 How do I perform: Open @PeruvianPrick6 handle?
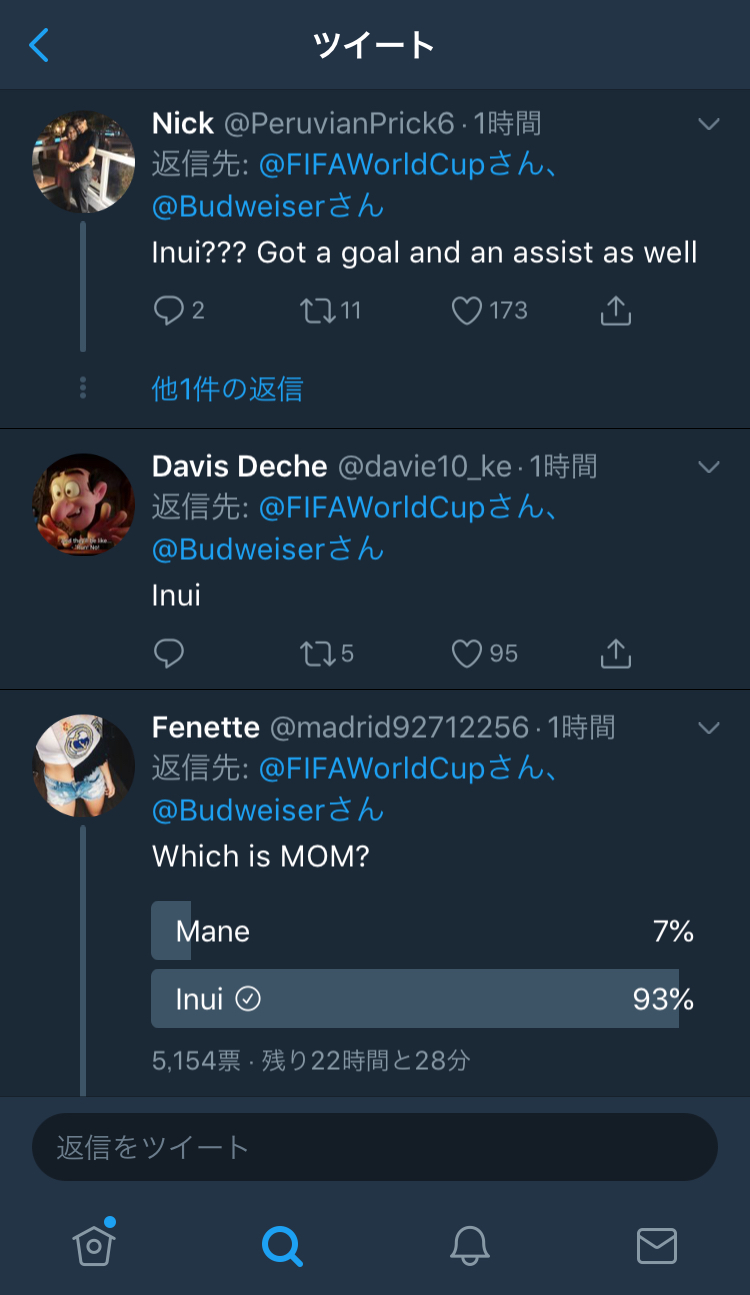pos(338,124)
